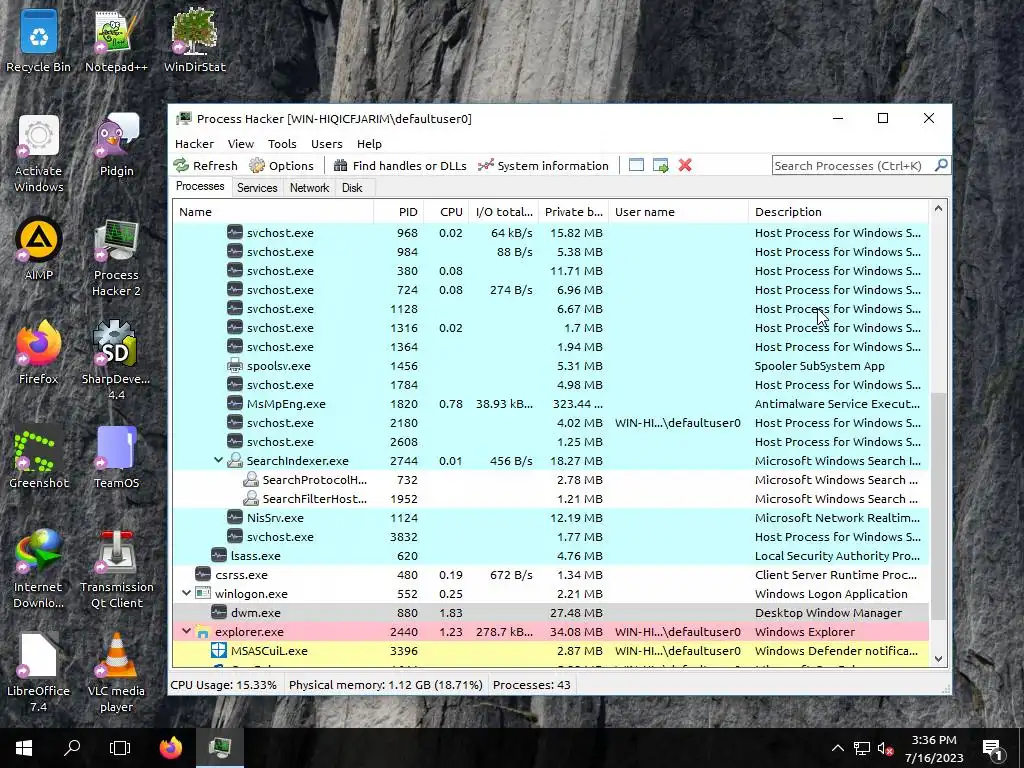Click the Firefox taskbar icon
The width and height of the screenshot is (1024, 768).
click(171, 748)
